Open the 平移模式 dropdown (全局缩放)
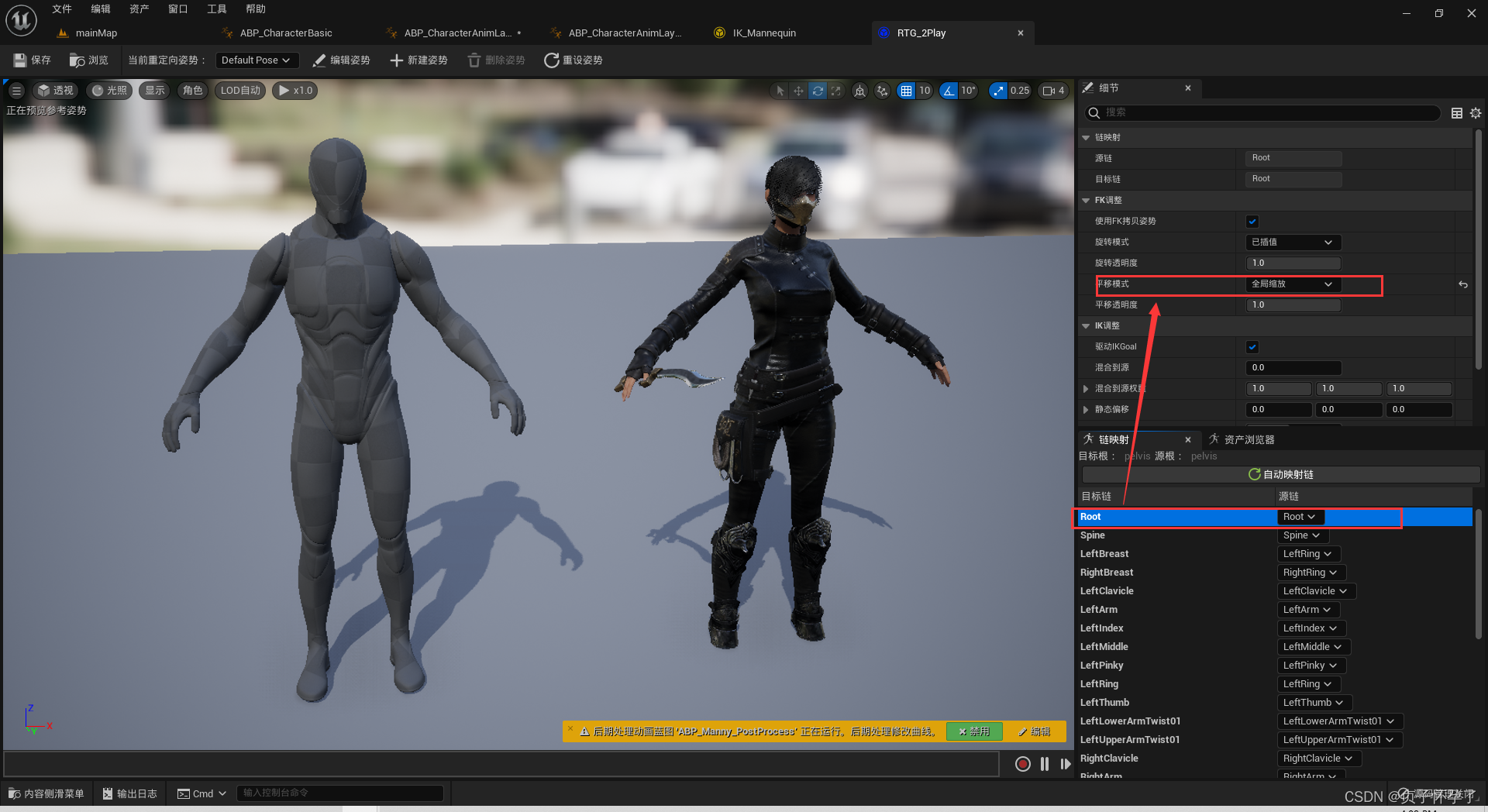1488x812 pixels. coord(1293,284)
